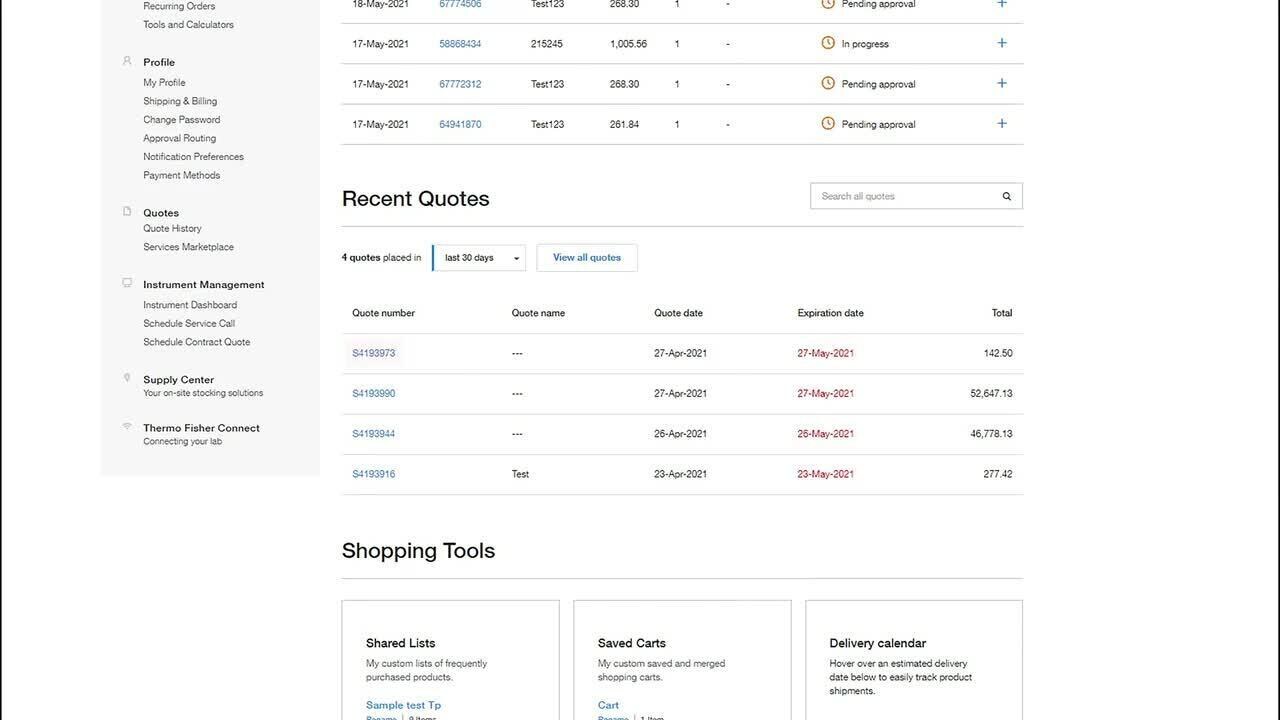1280x720 pixels.
Task: Click the Profile person icon in sidebar
Action: 127,61
